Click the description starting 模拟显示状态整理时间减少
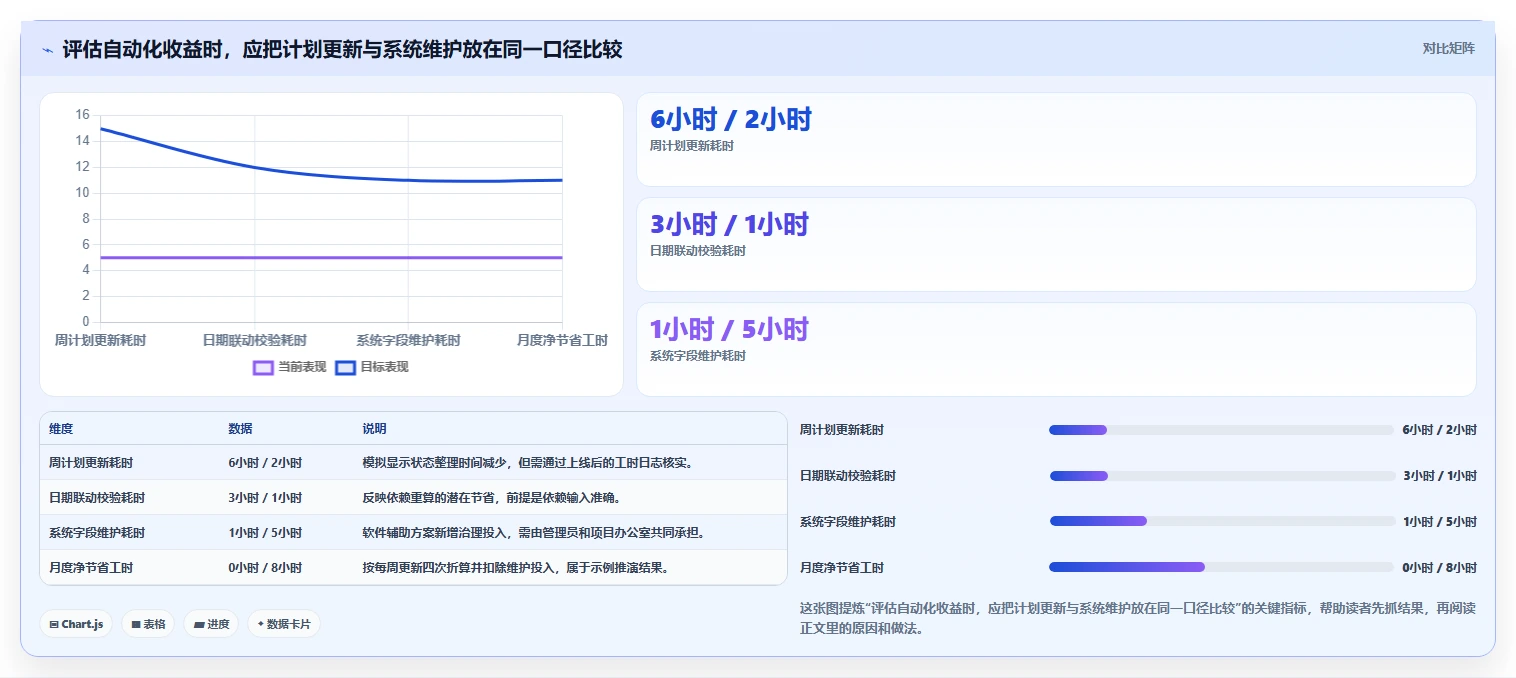Screen dimensions: 1516x678 click(x=528, y=463)
